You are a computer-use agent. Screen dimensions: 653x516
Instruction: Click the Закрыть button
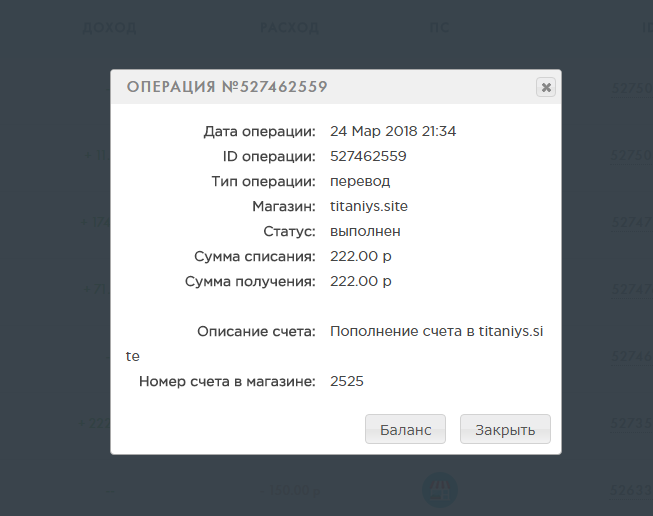[x=505, y=429]
